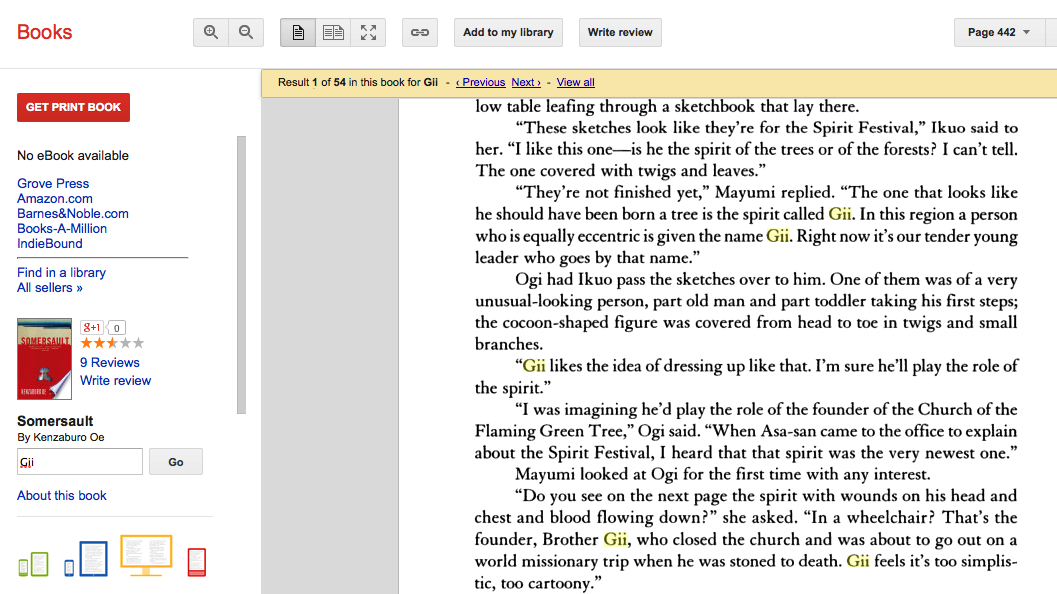Image resolution: width=1057 pixels, height=594 pixels.
Task: Click the green phone and tablet devices icon
Action: [34, 564]
